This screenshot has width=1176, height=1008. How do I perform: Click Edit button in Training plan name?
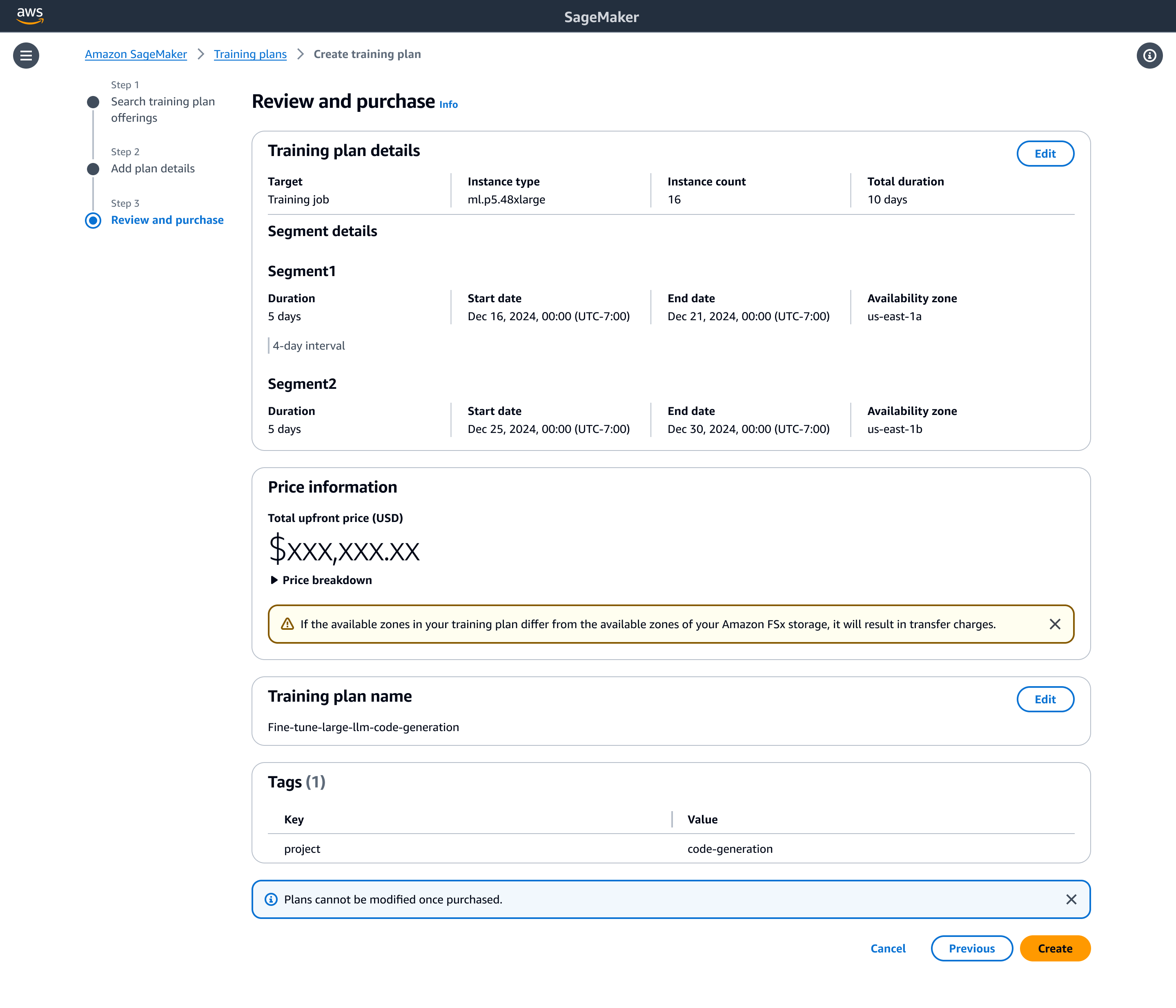pyautogui.click(x=1045, y=699)
